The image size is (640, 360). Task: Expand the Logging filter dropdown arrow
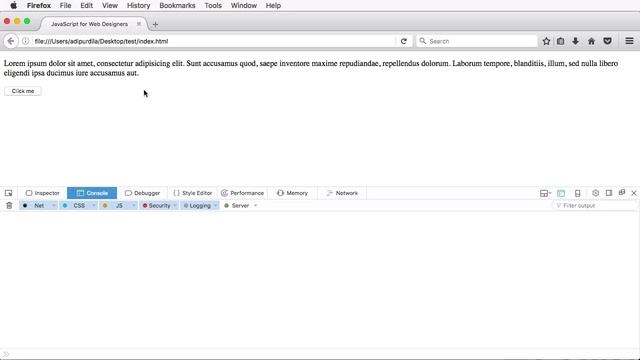(x=216, y=206)
